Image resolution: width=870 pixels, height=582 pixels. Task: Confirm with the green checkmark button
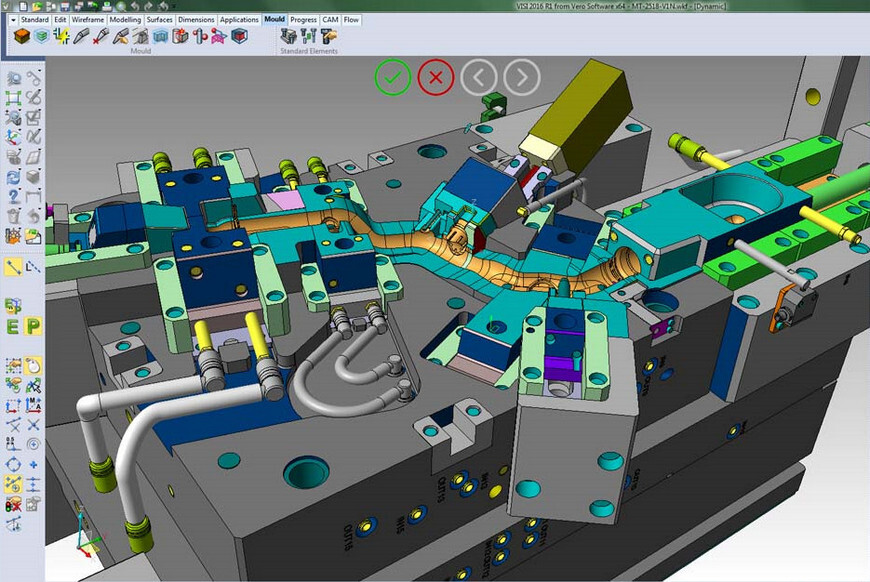392,77
